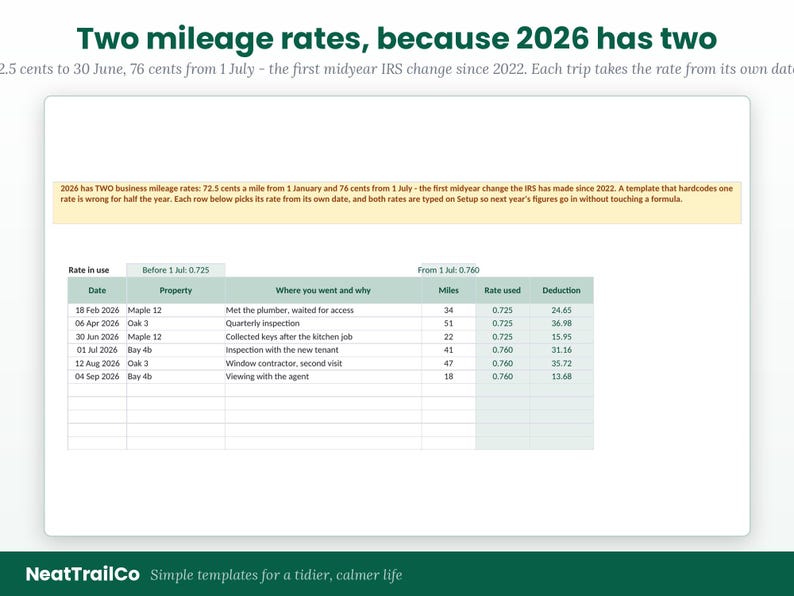Click the deduction value 13.68
The image size is (794, 596).
[562, 376]
